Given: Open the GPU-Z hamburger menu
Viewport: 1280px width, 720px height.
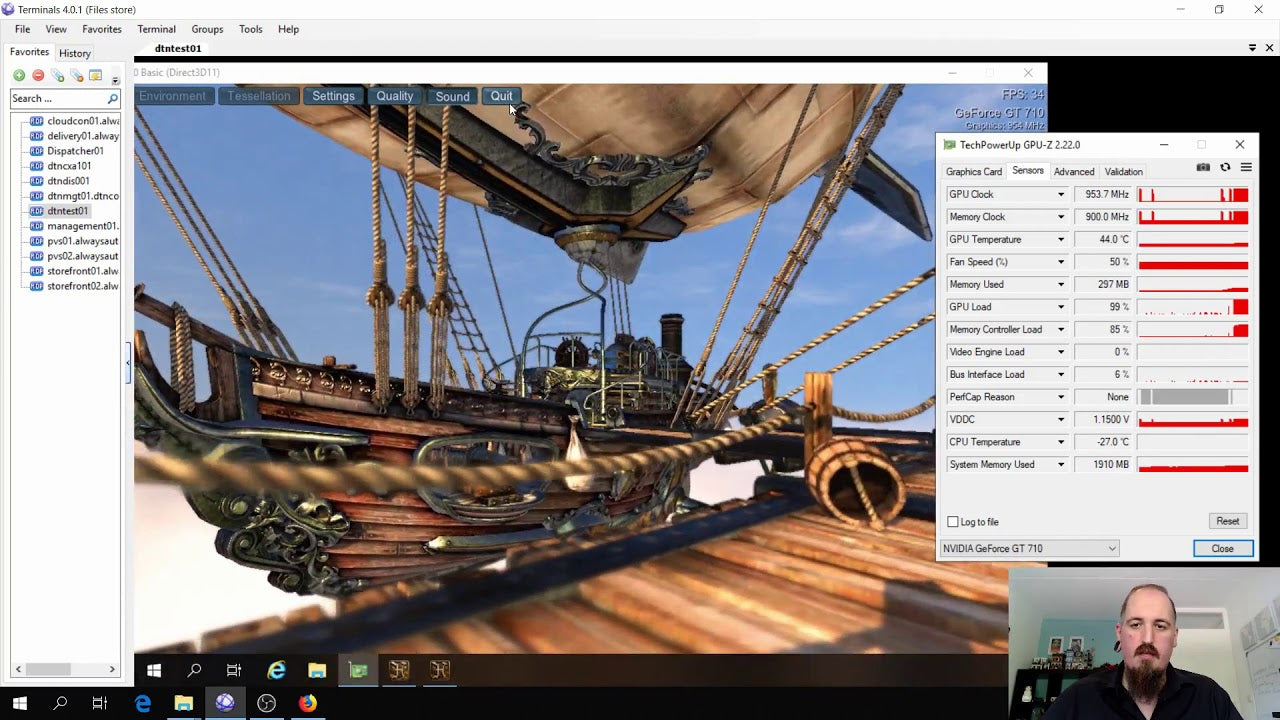Looking at the screenshot, I should coord(1246,168).
